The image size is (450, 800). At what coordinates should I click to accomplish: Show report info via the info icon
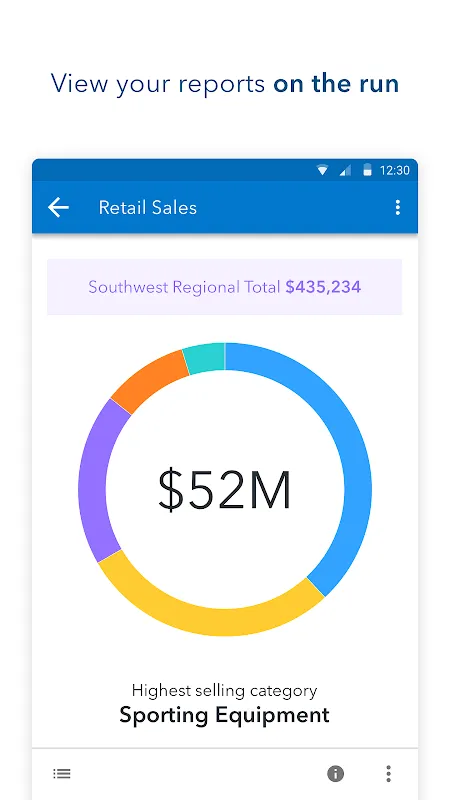[335, 774]
